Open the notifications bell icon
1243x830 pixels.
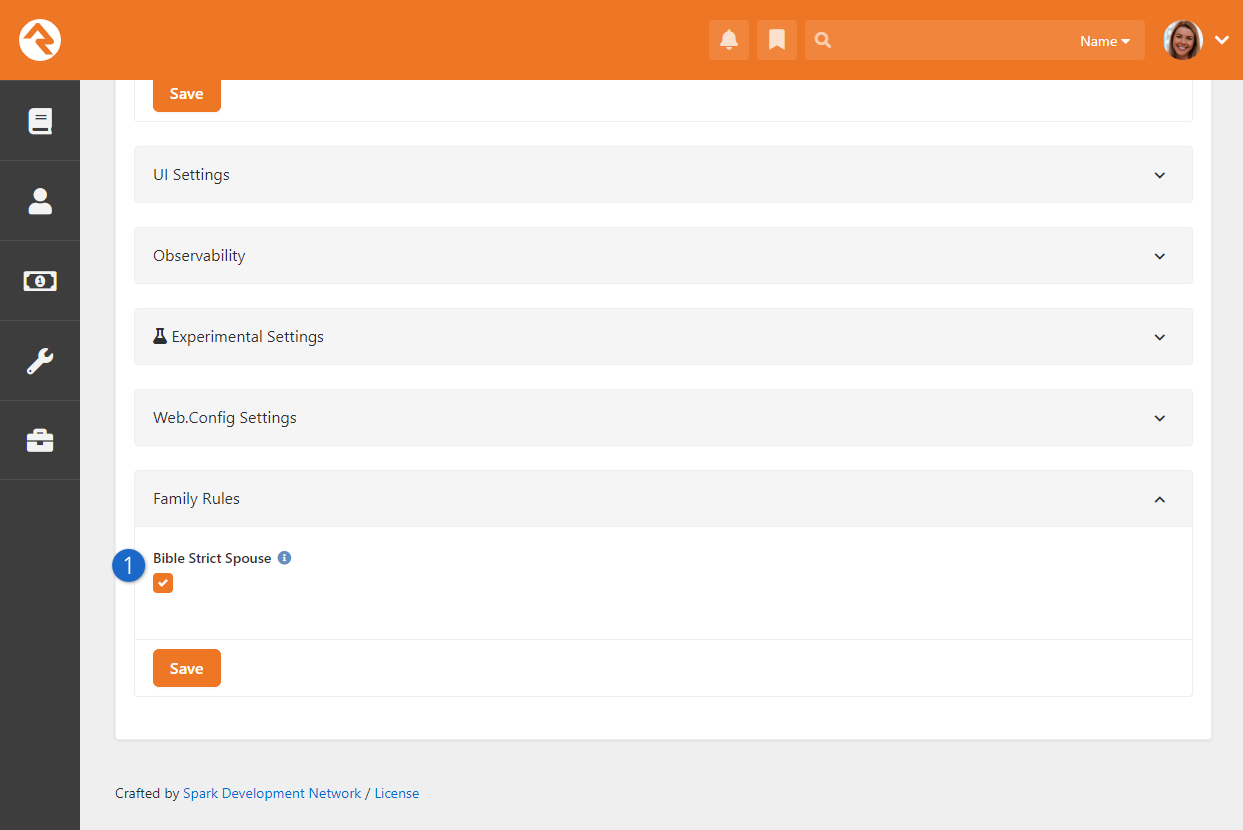point(729,40)
